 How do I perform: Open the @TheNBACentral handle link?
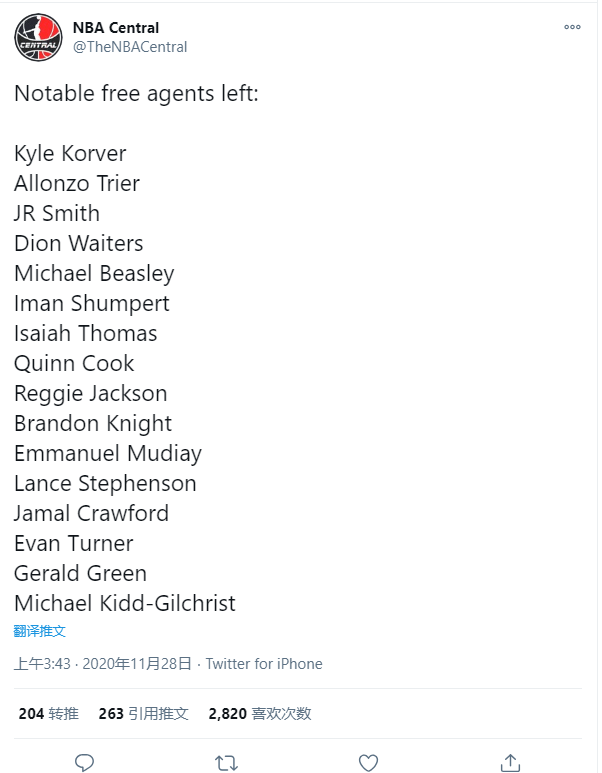pos(130,47)
